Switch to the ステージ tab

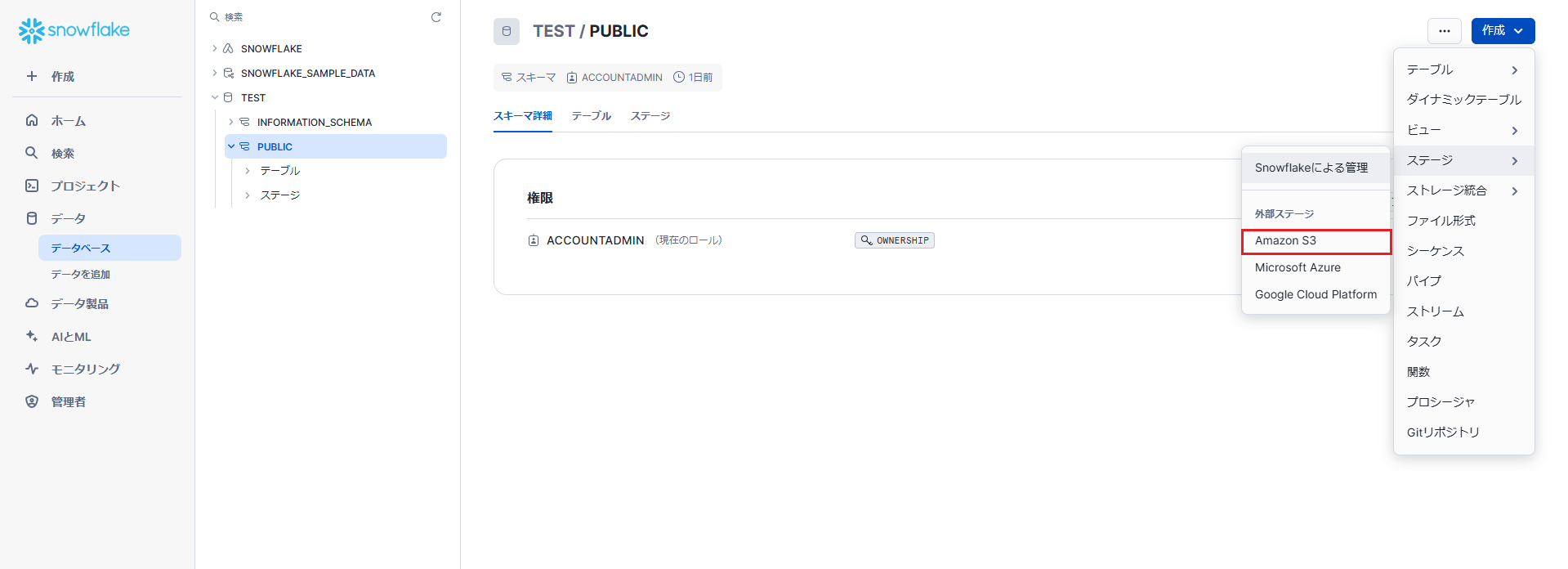(650, 116)
